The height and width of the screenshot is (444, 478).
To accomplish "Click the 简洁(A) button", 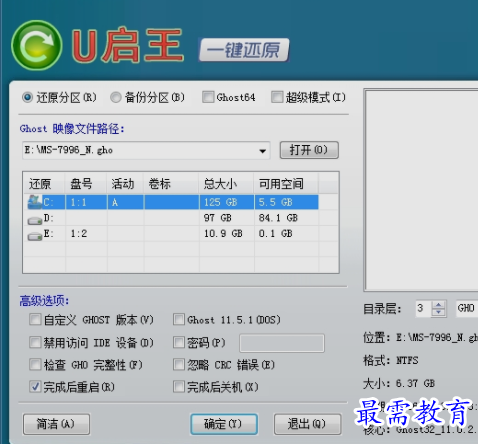I will click(56, 424).
